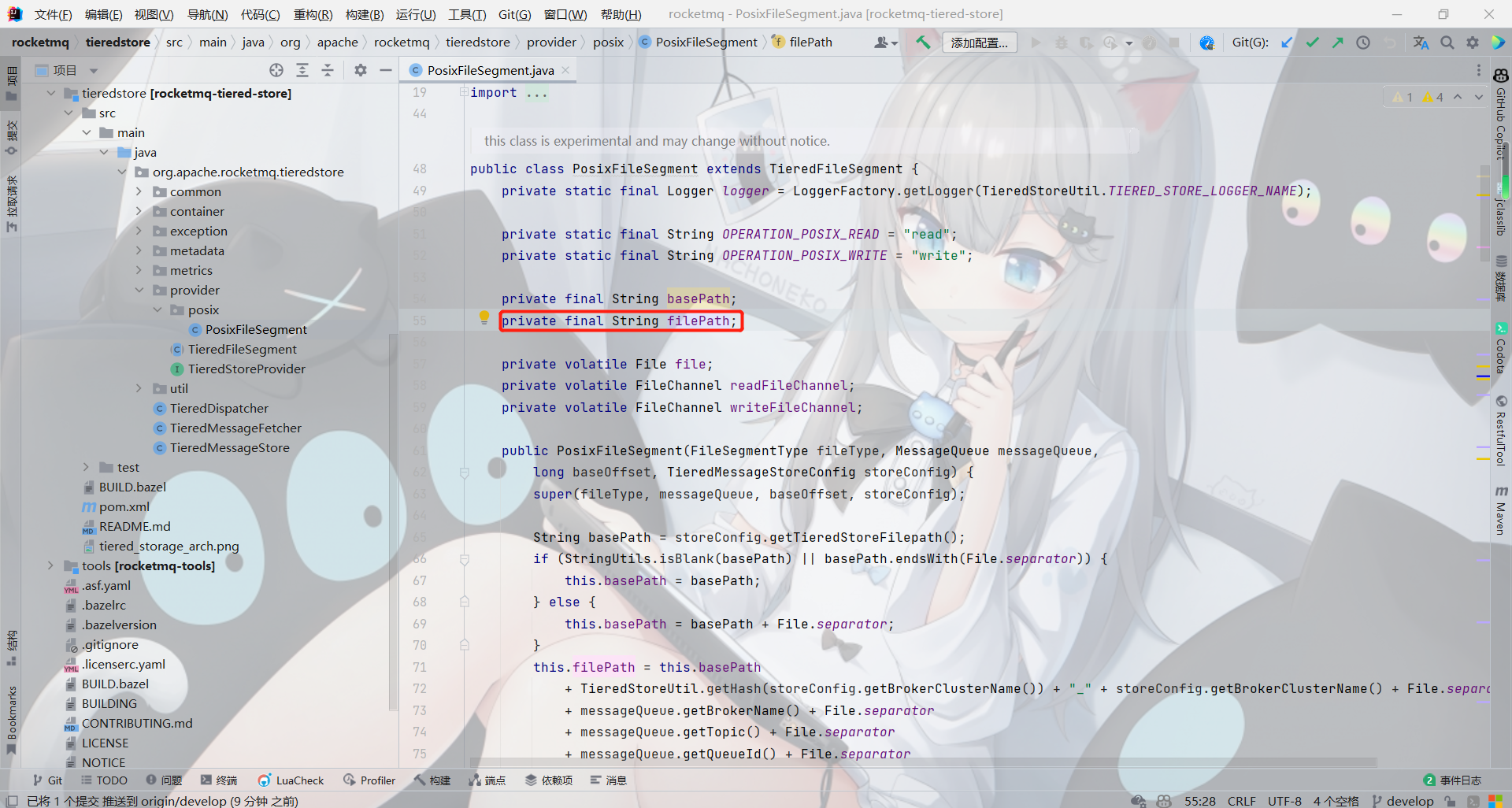
Task: Open the Codota side panel
Action: pyautogui.click(x=1501, y=347)
